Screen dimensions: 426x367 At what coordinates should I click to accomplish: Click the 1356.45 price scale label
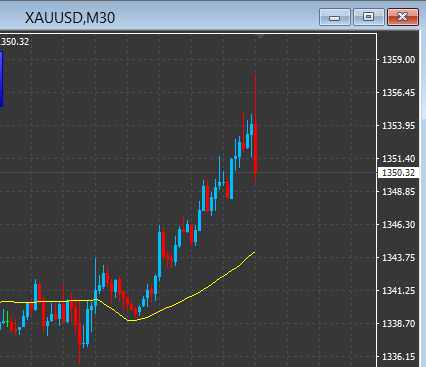(398, 93)
